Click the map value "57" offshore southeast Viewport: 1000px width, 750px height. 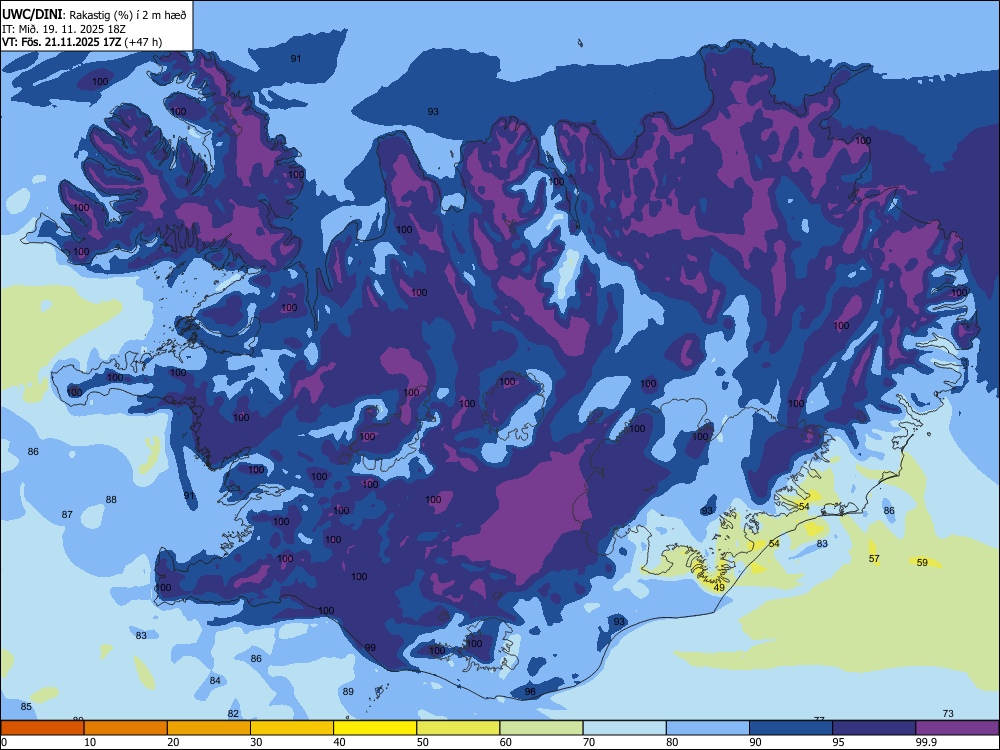[874, 559]
